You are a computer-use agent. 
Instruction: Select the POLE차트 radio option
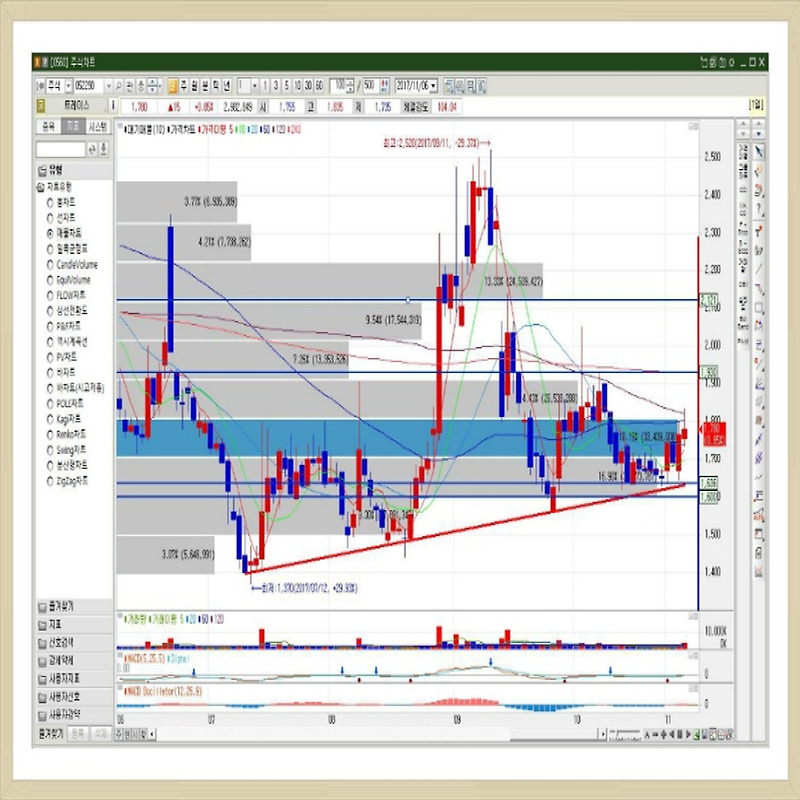tap(50, 404)
